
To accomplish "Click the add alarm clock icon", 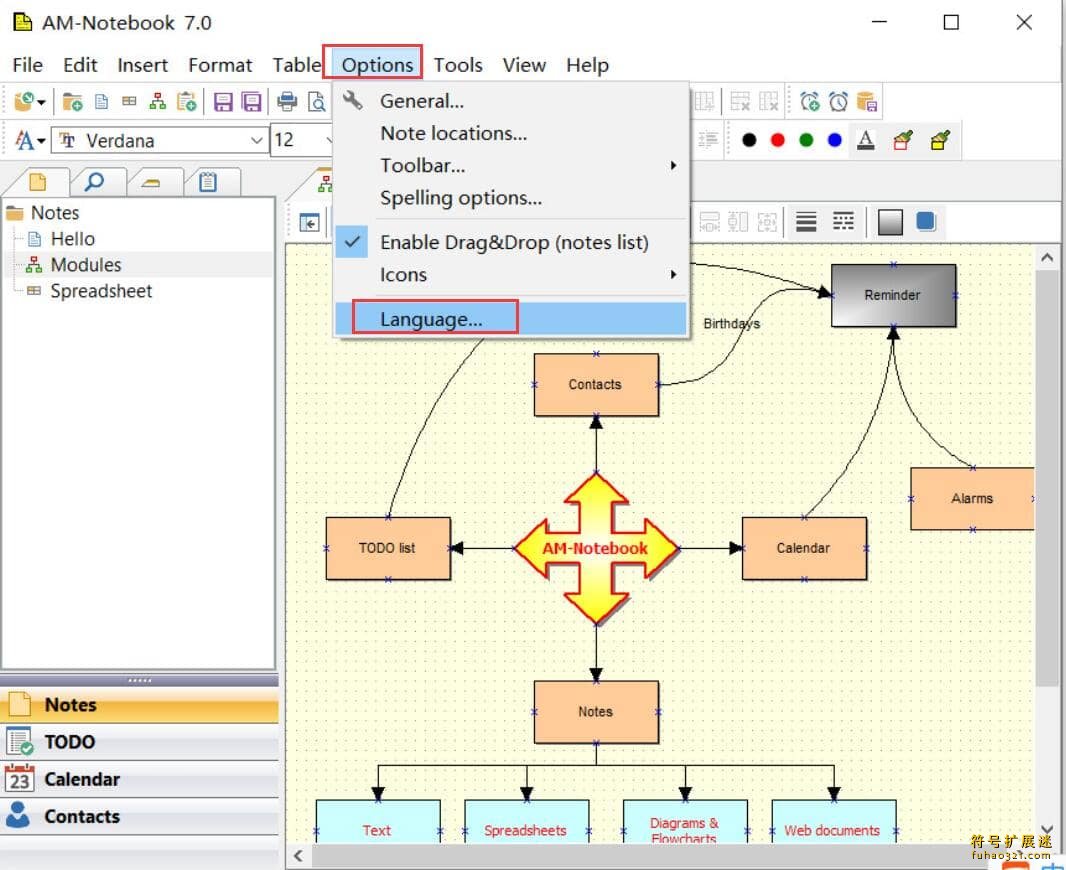I will [x=810, y=102].
